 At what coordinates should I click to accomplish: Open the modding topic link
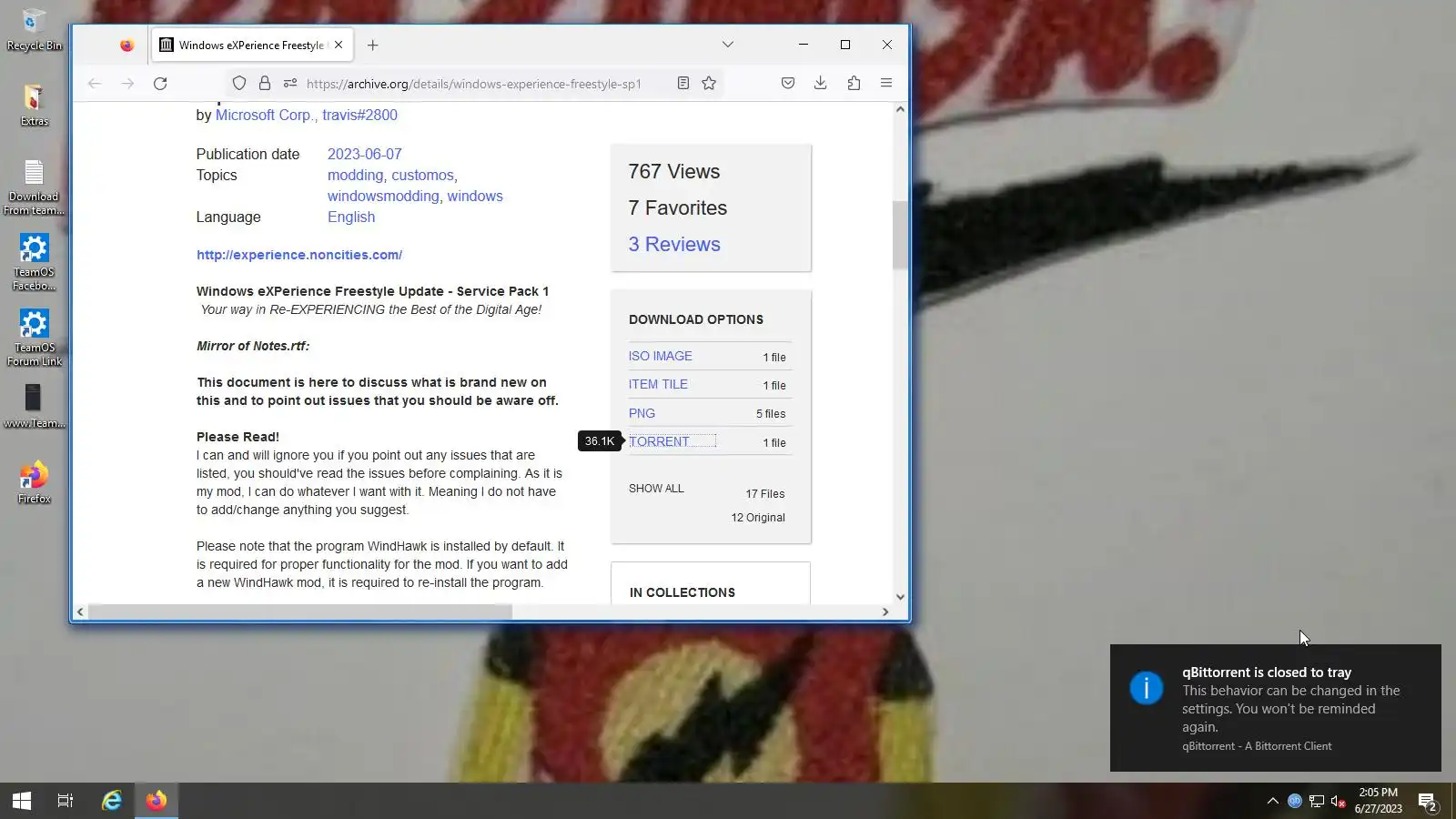point(356,176)
